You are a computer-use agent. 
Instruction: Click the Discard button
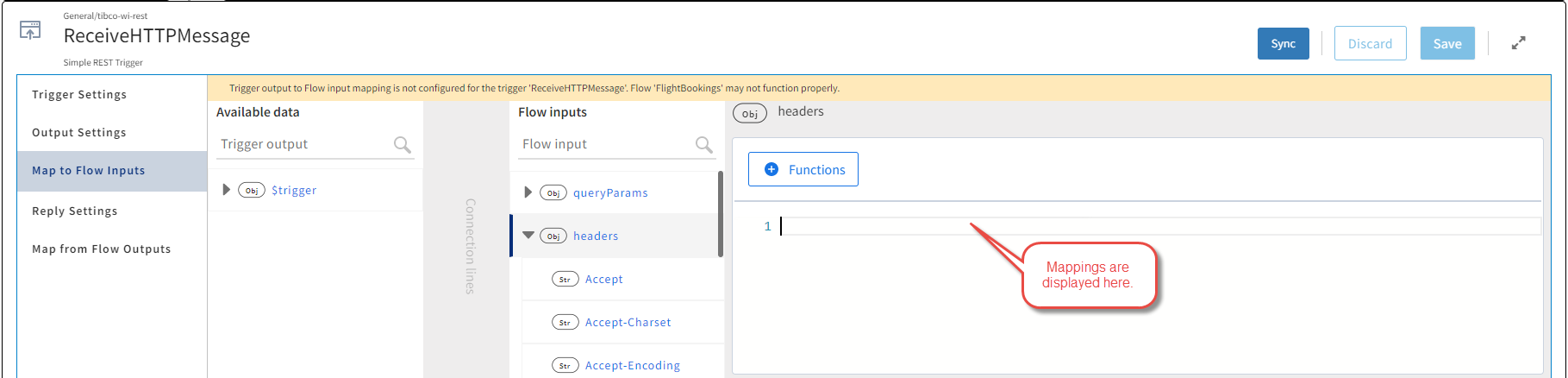coord(1370,44)
